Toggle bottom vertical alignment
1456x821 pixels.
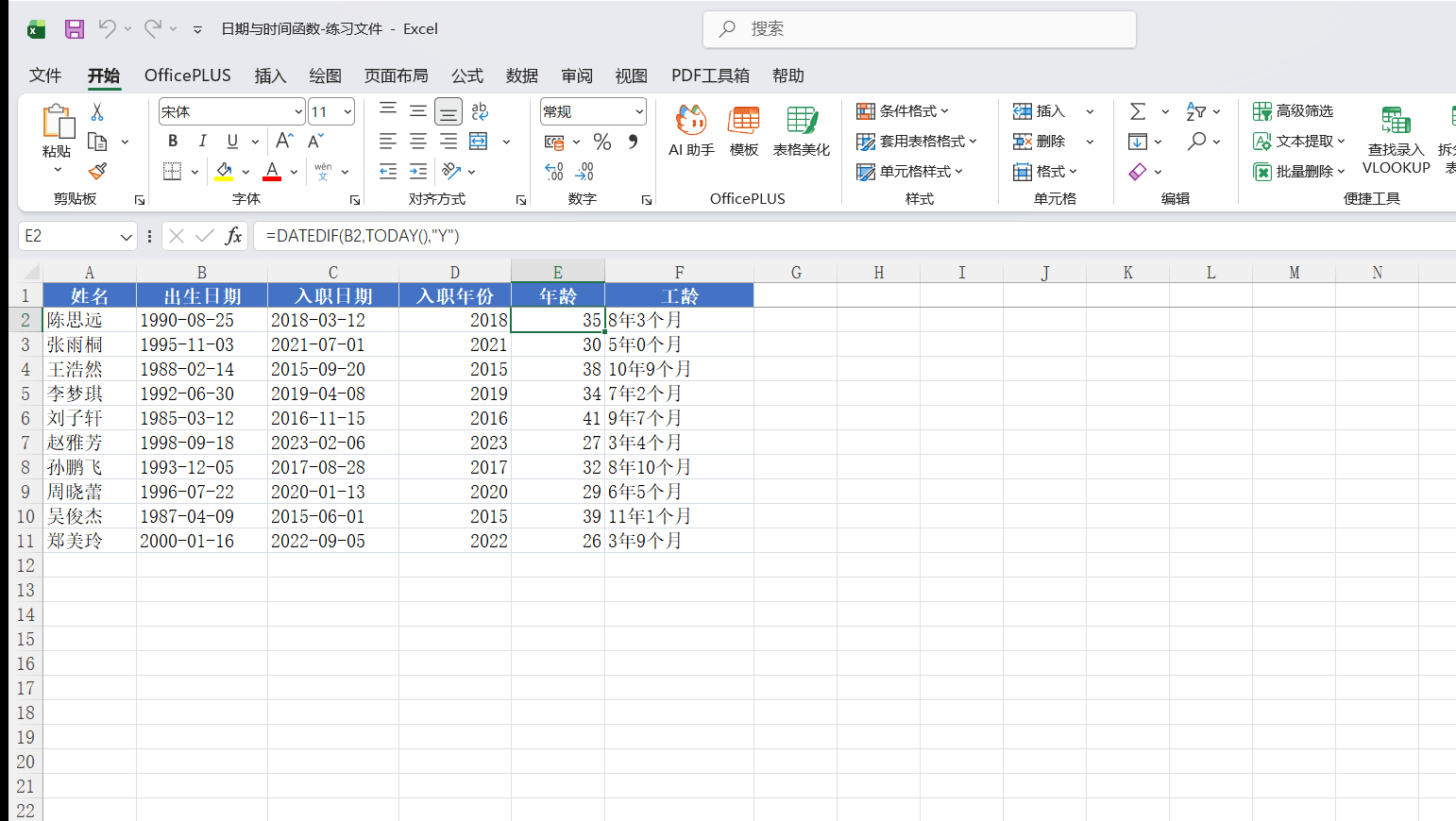tap(449, 111)
